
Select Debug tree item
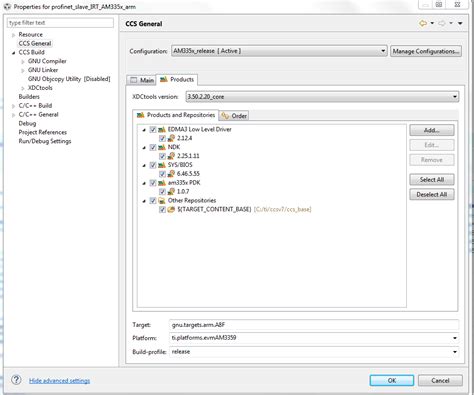(27, 123)
